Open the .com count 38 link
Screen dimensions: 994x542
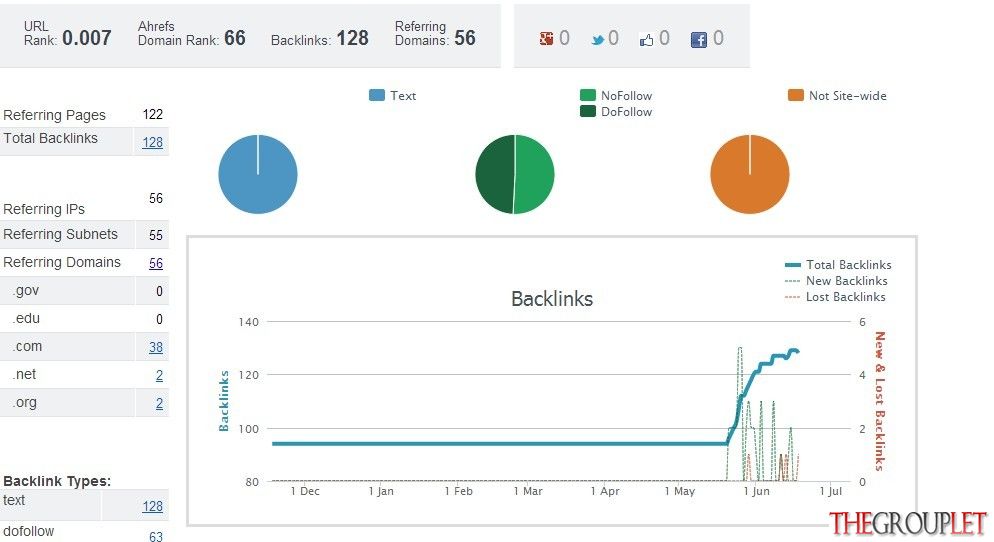coord(156,347)
